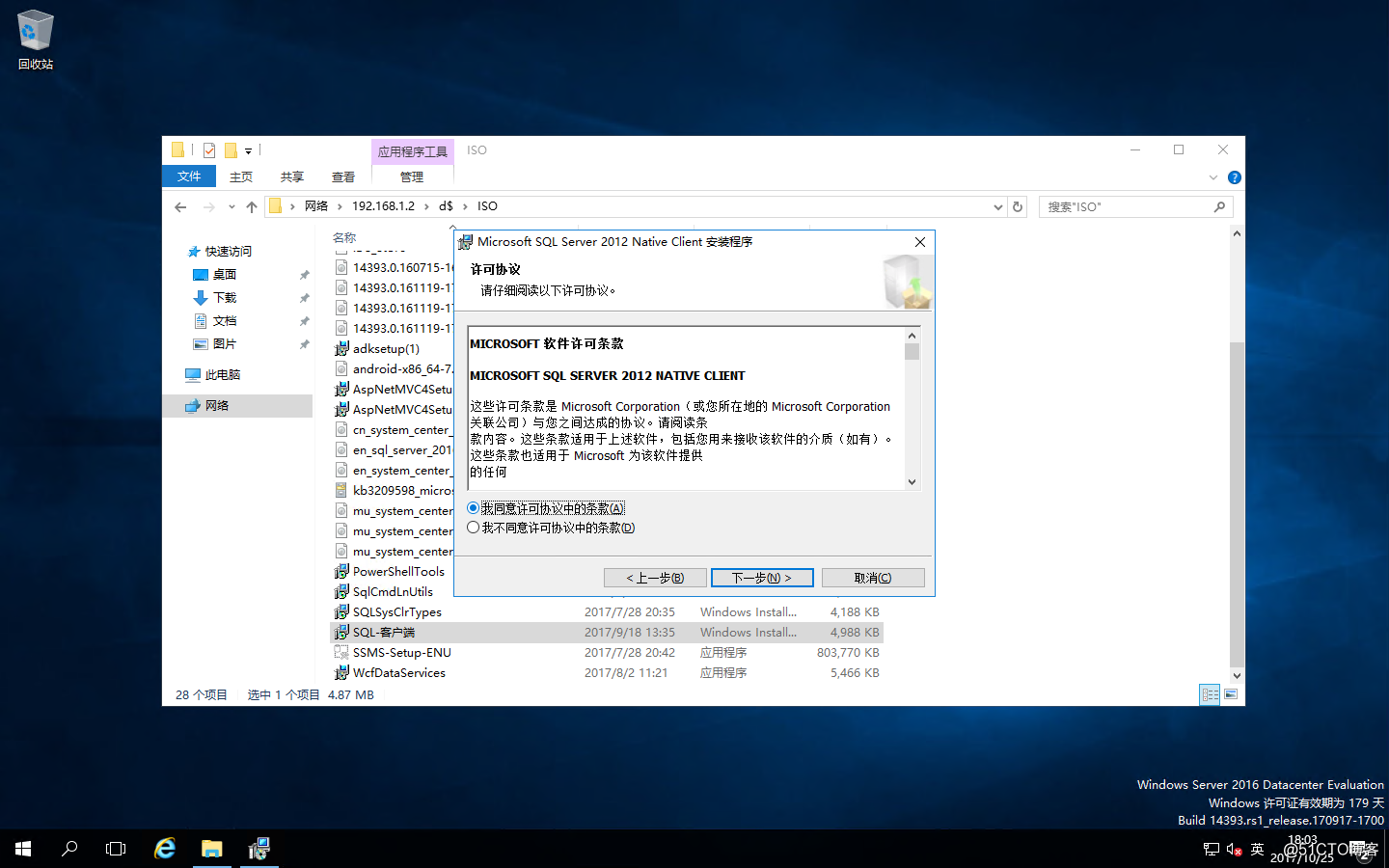Click the SSMS-Setup-ENU application icon
This screenshot has width=1389, height=868.
pos(341,653)
